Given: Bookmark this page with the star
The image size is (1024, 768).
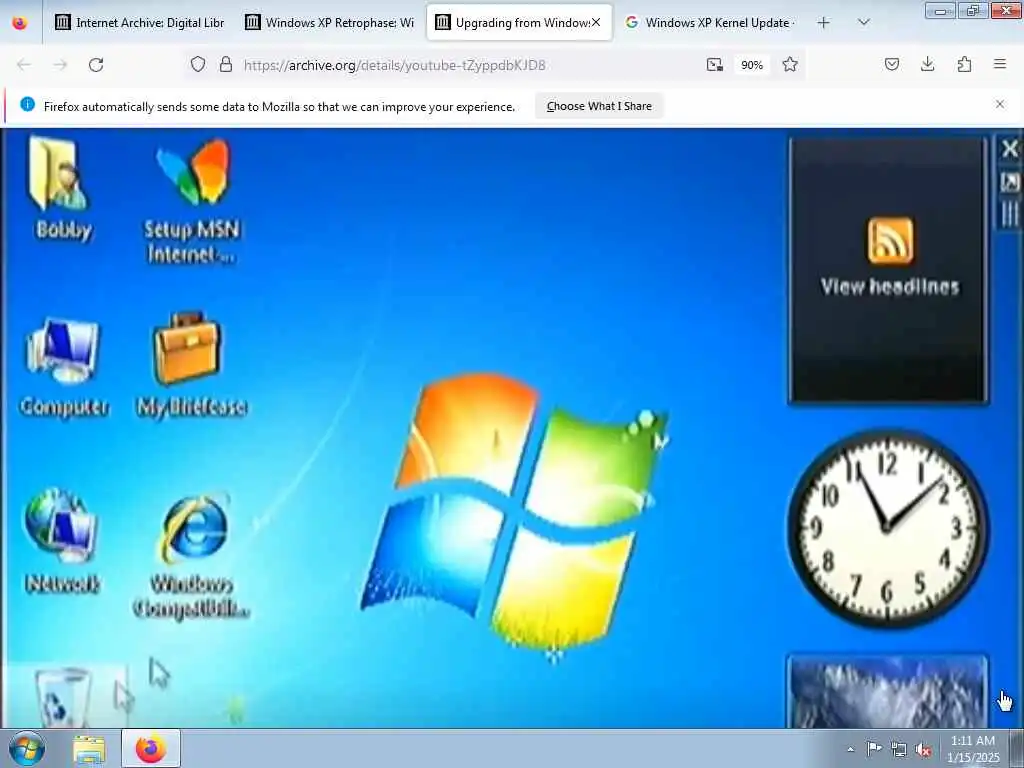Looking at the screenshot, I should point(790,64).
